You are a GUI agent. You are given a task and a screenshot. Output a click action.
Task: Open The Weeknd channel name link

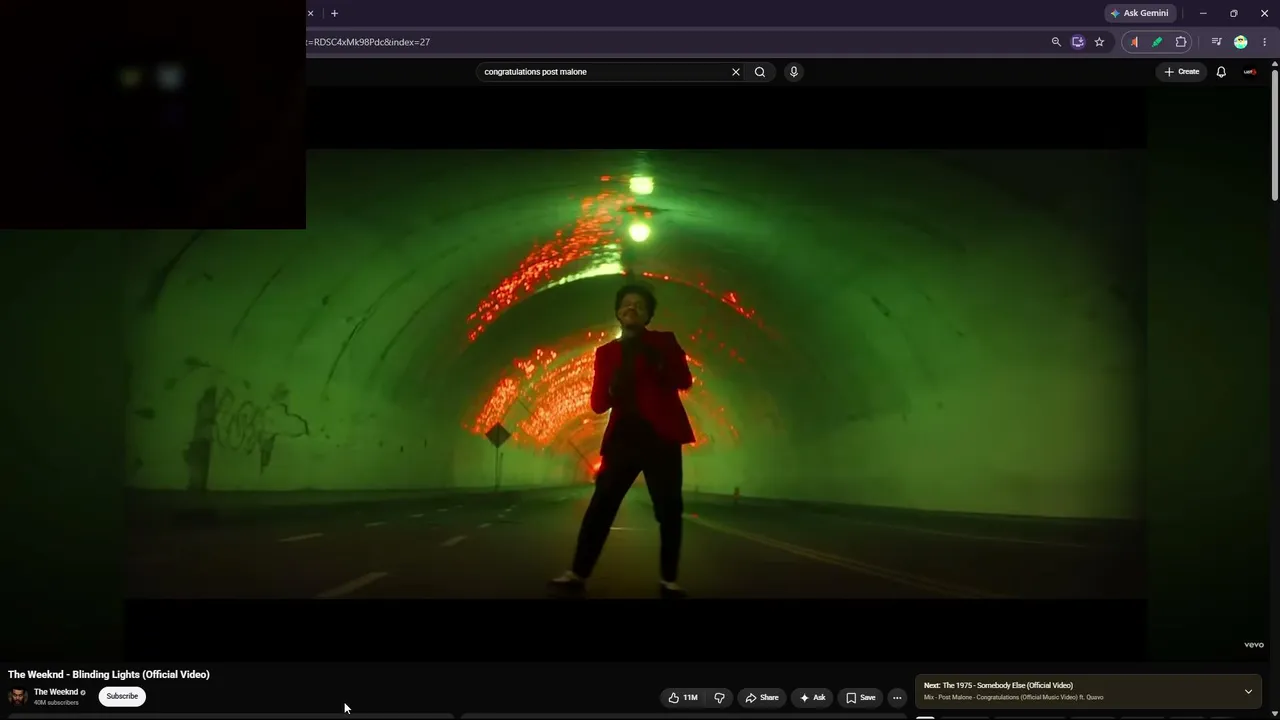click(56, 692)
